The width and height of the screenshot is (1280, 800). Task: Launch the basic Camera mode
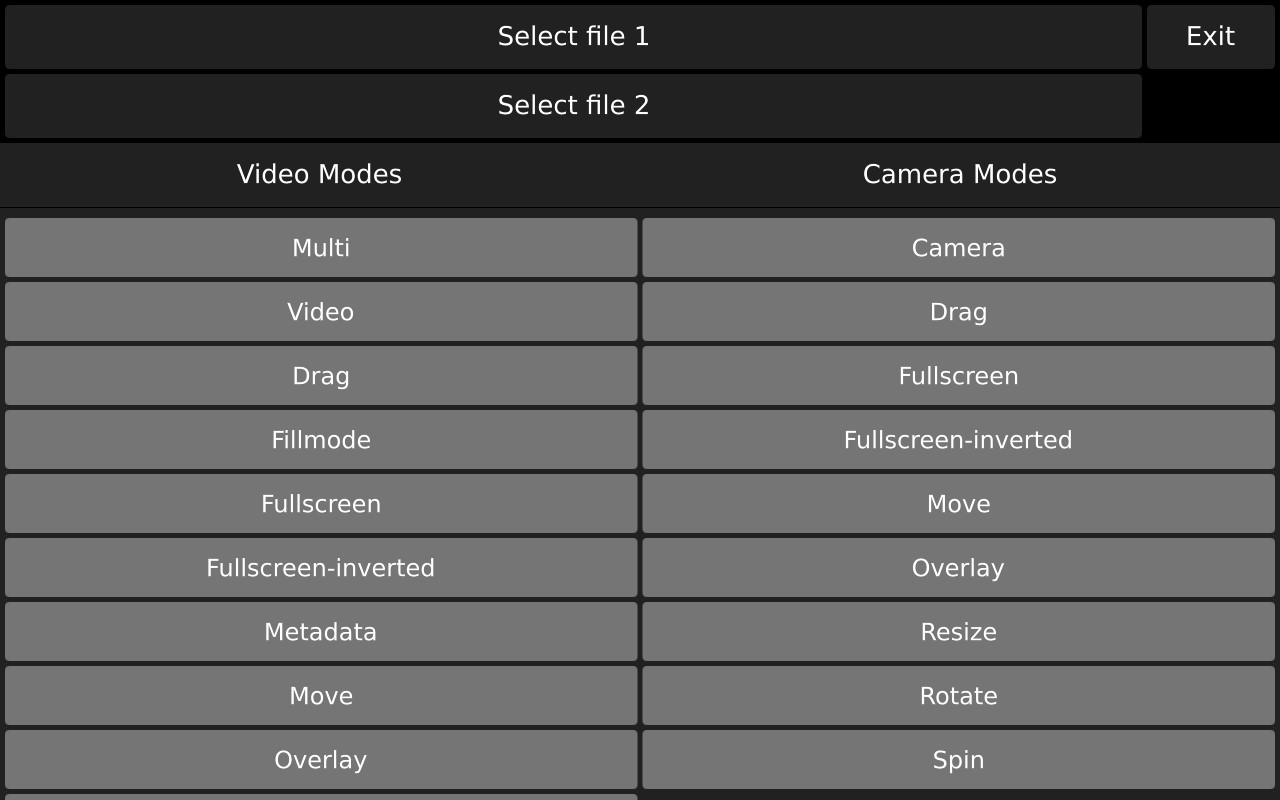[959, 248]
